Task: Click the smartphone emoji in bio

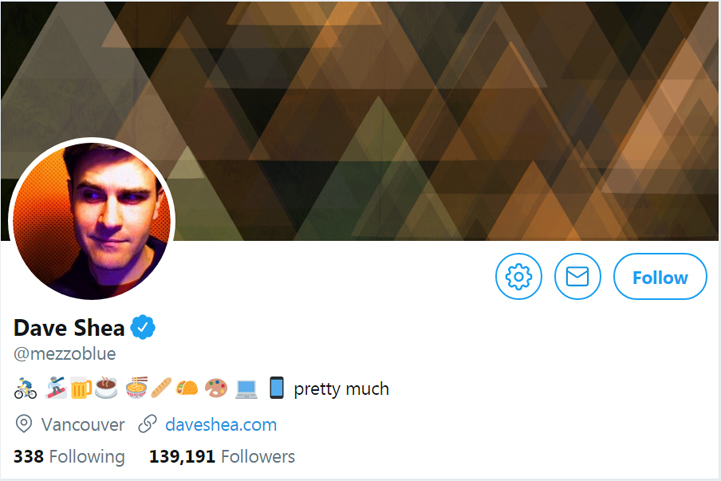Action: 276,388
